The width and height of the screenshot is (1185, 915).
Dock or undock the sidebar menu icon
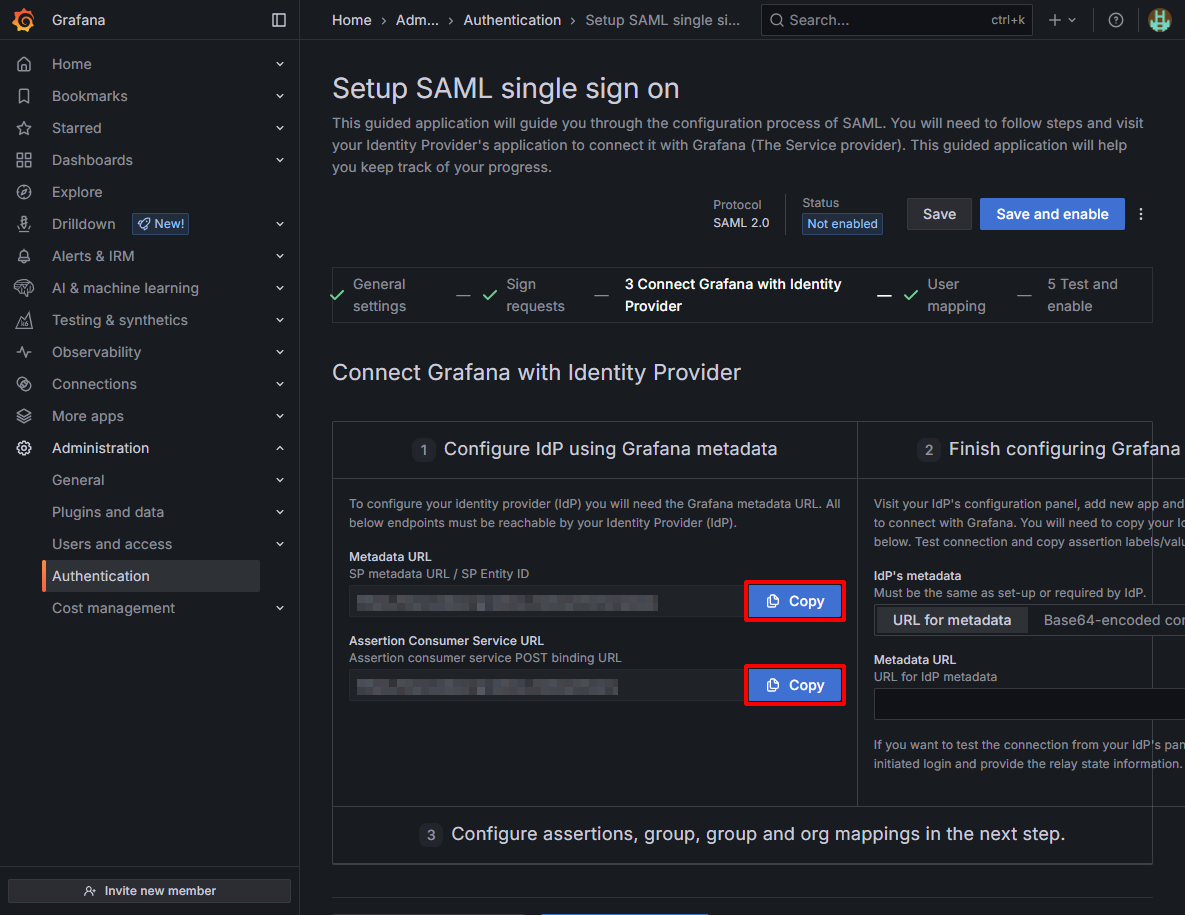[279, 20]
